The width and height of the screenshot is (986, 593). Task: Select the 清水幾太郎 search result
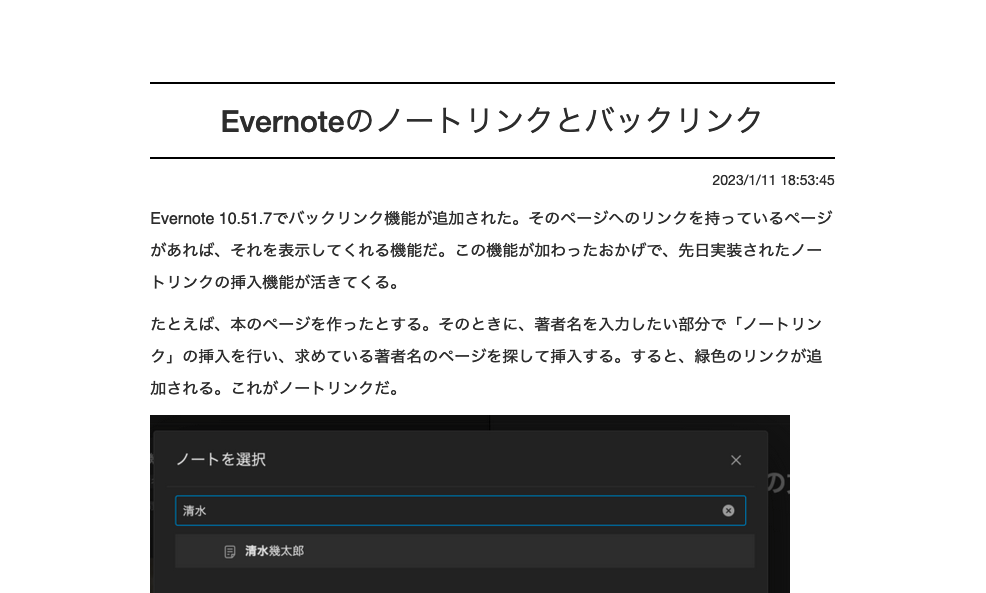click(x=275, y=551)
